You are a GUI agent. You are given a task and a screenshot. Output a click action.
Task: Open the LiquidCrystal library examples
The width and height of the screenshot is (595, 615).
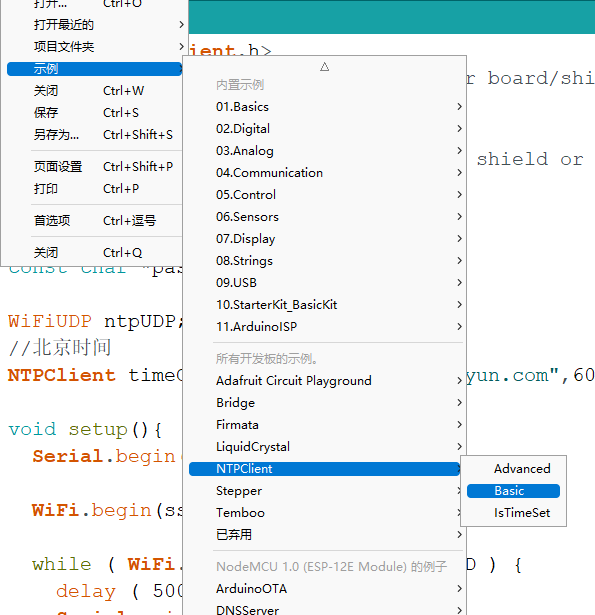point(324,446)
